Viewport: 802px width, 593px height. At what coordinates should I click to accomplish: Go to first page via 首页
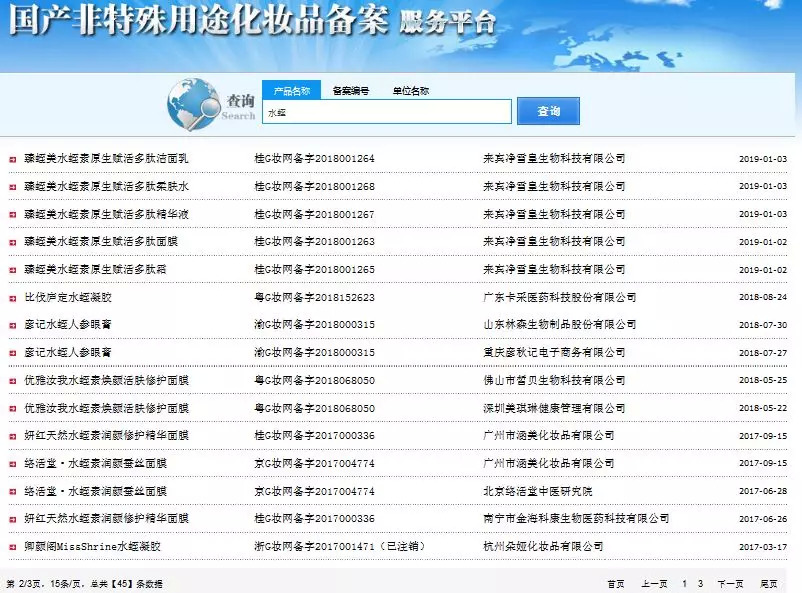pos(616,584)
